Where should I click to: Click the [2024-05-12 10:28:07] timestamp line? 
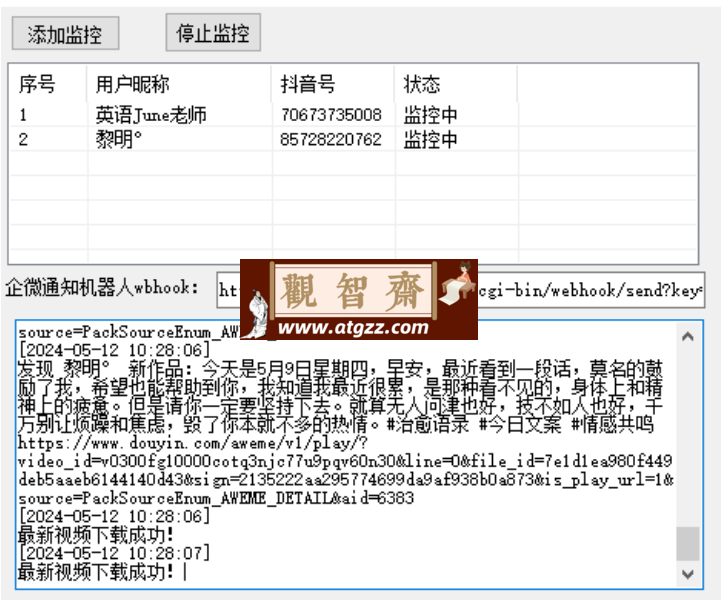pos(114,553)
